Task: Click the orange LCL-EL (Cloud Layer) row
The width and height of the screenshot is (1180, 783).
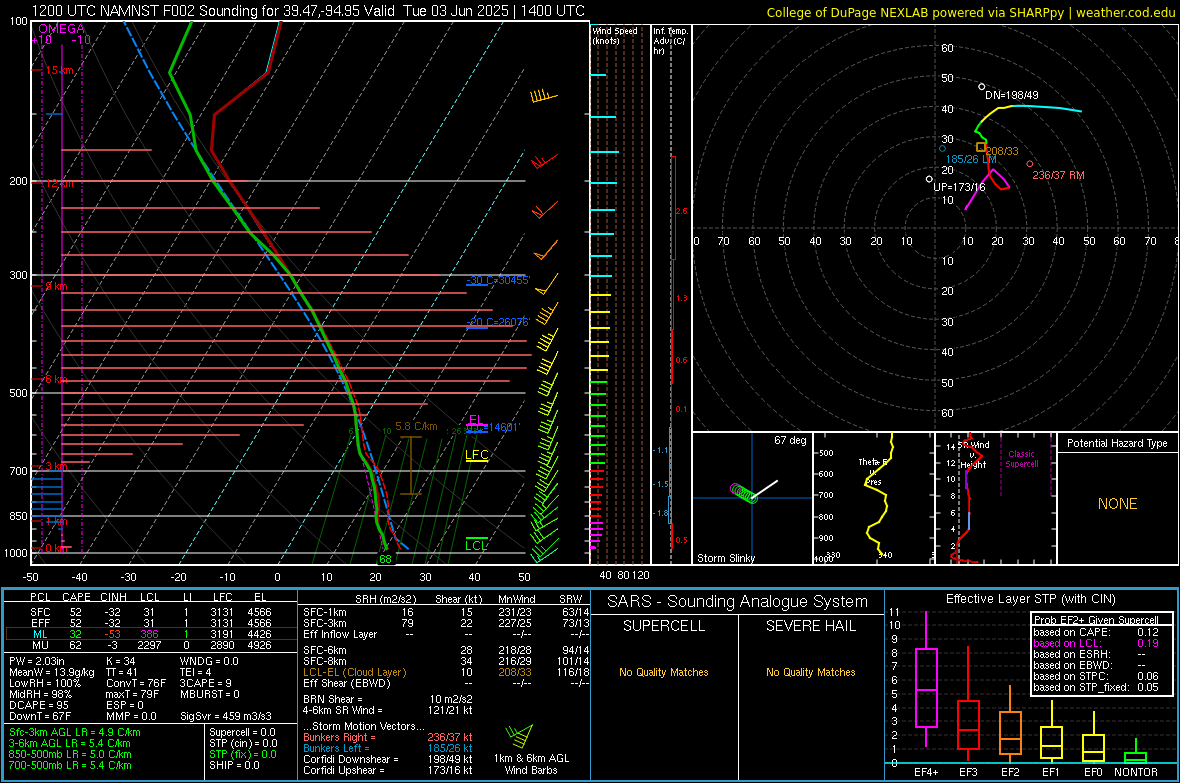Action: 446,672
